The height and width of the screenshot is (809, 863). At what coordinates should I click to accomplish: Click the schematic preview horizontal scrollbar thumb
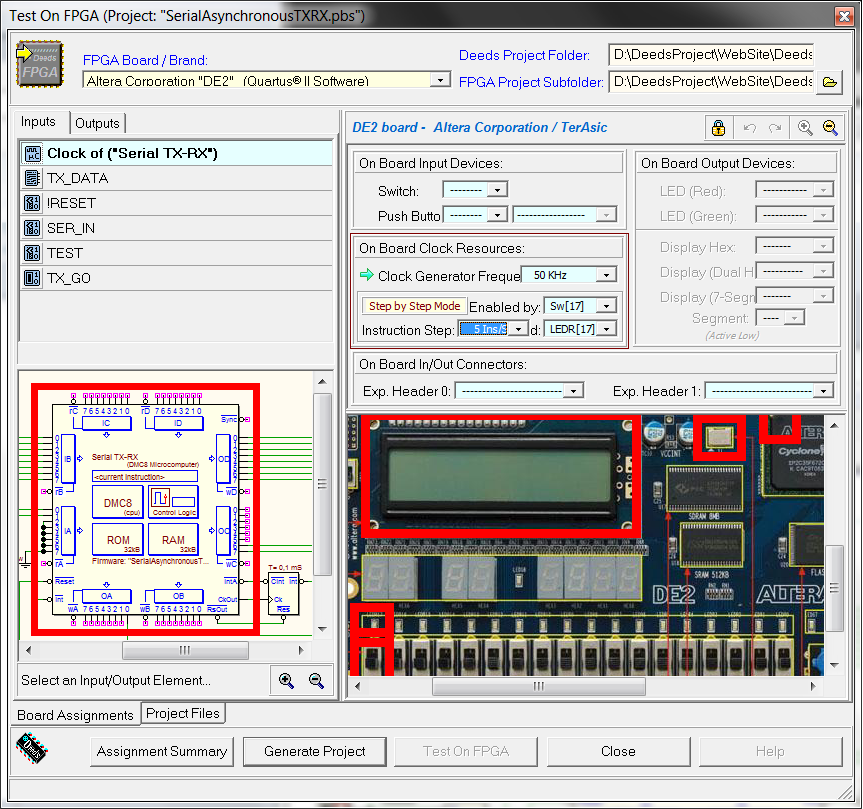185,650
